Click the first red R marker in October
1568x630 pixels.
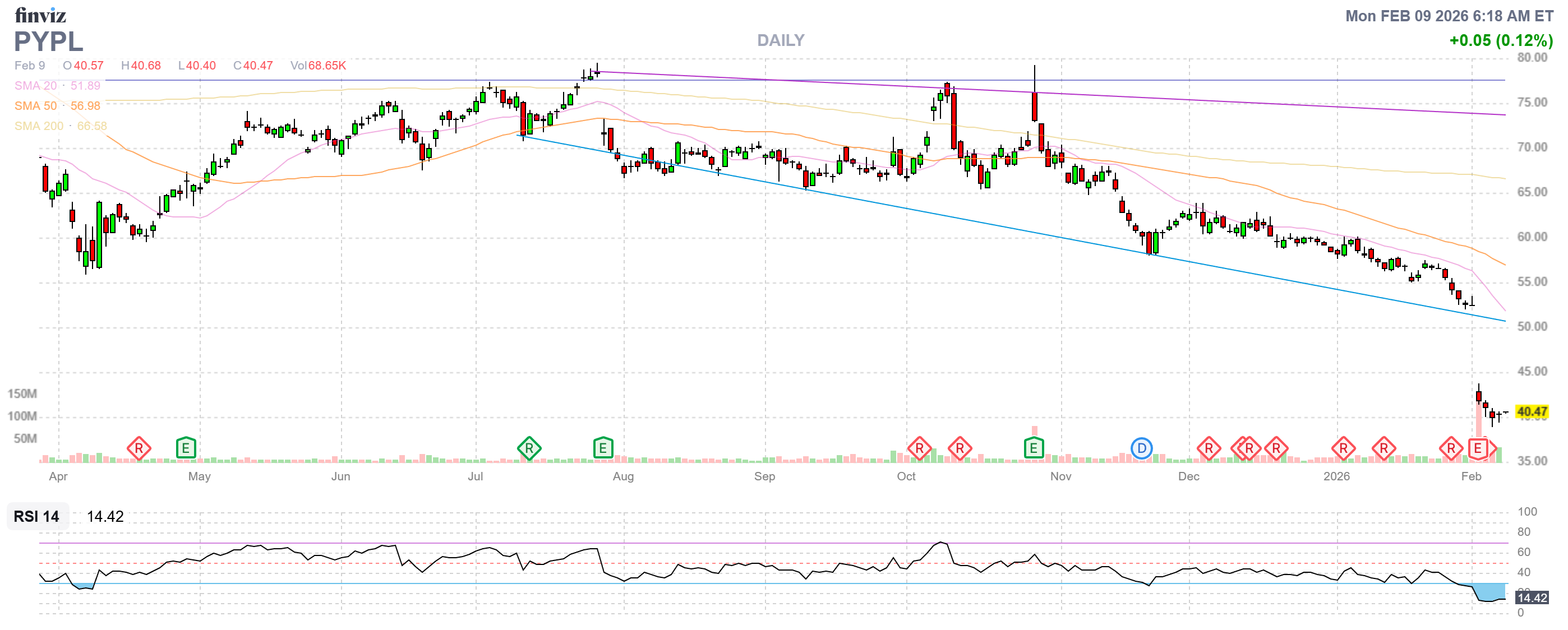[919, 449]
